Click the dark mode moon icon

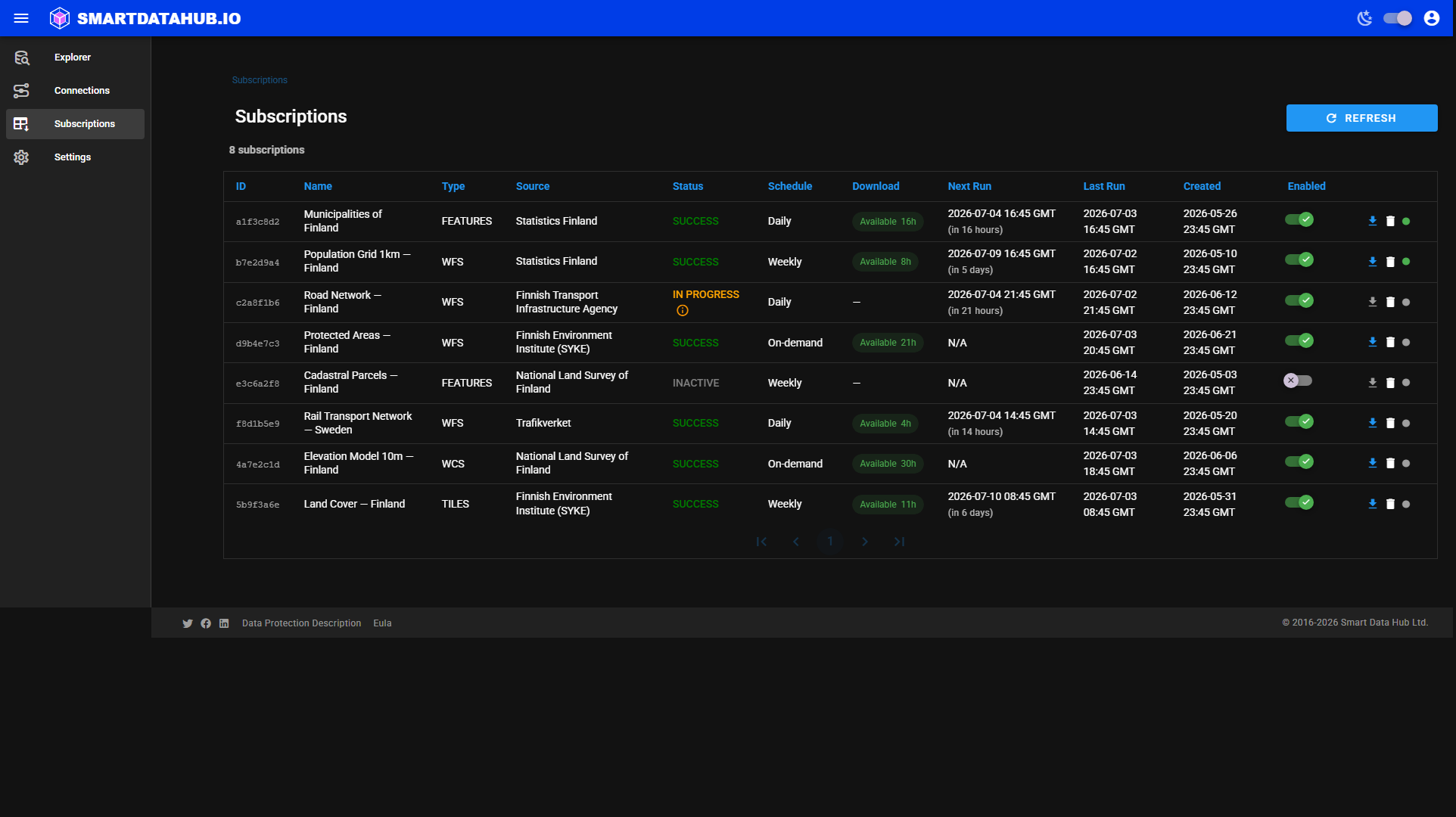[1364, 18]
